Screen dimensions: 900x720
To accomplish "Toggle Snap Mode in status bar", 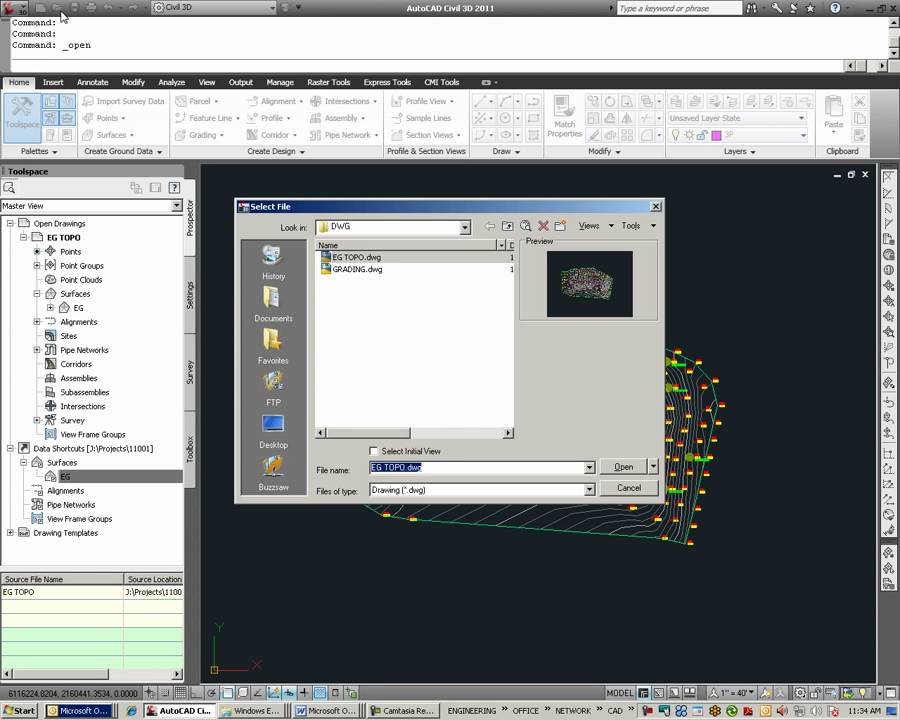I will point(165,693).
